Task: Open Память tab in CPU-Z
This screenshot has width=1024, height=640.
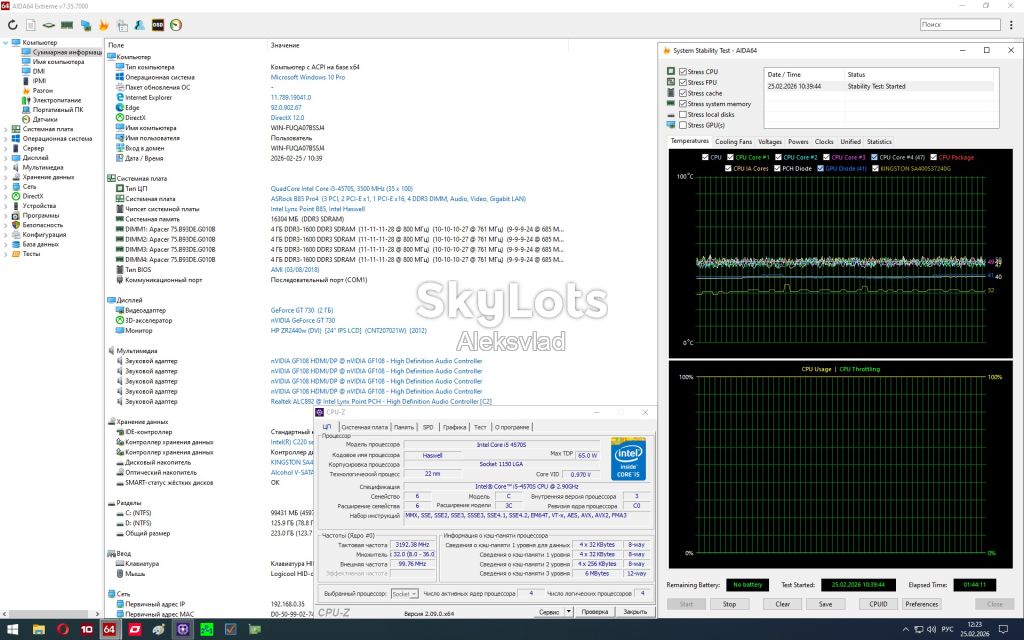Action: click(404, 427)
